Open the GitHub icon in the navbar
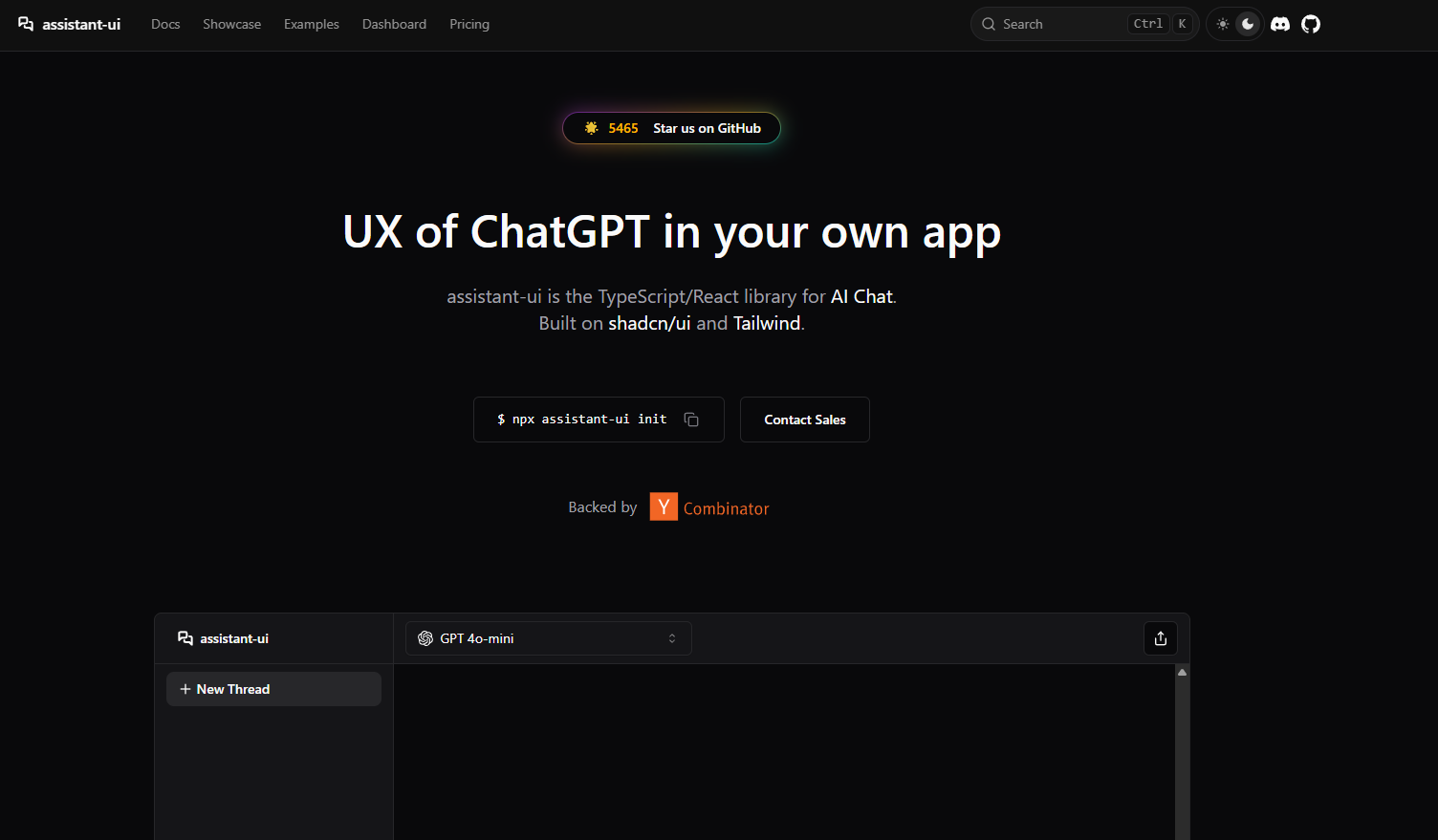 tap(1311, 24)
